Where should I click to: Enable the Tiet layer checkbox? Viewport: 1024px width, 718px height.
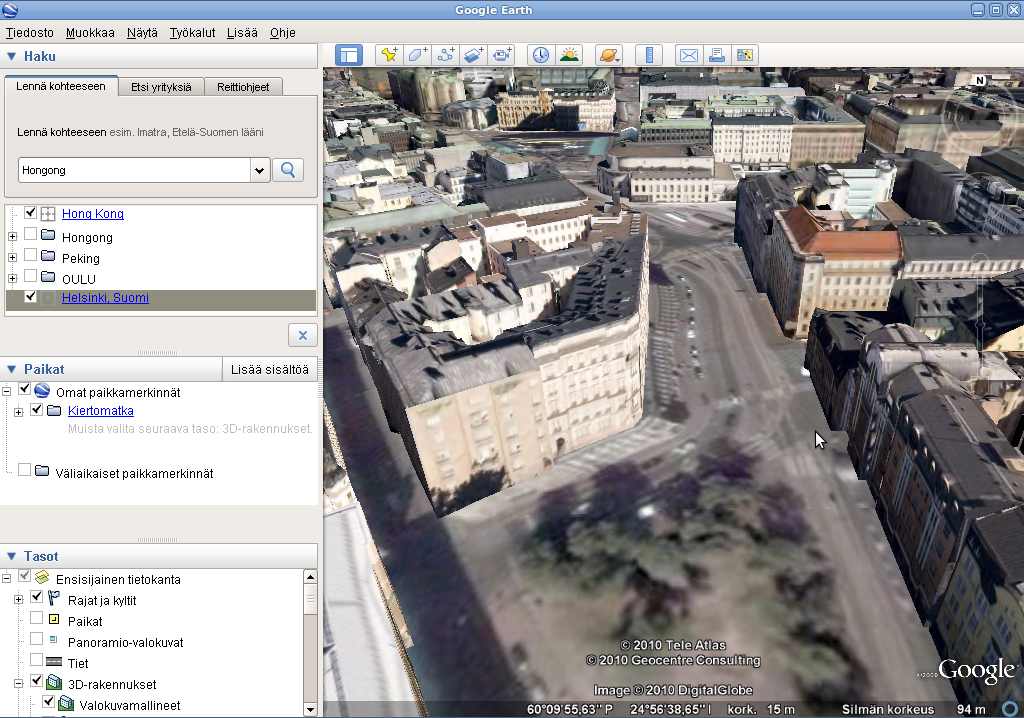(x=37, y=661)
